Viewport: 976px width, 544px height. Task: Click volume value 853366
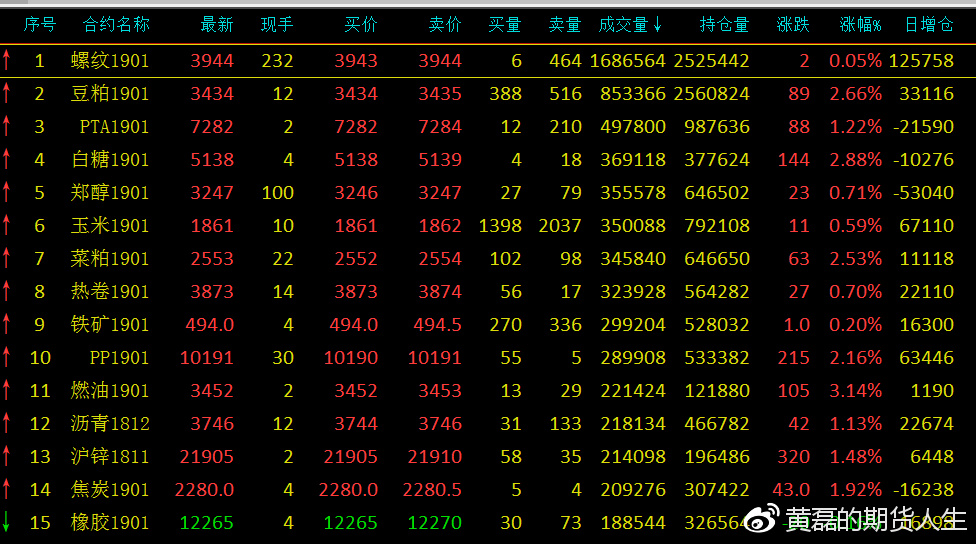click(633, 94)
